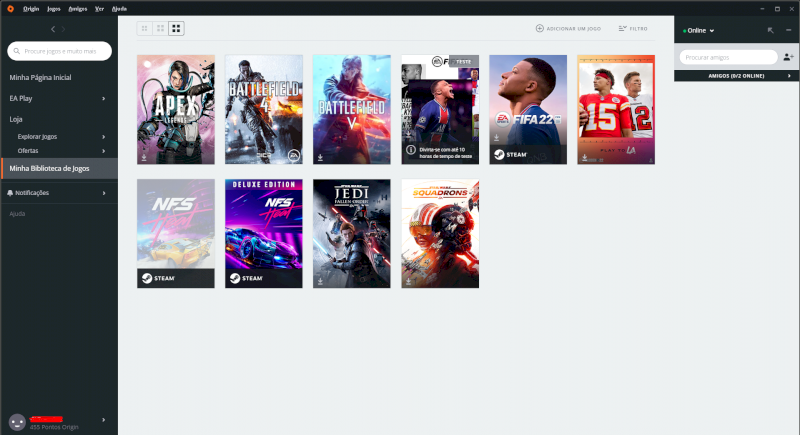Click Adicionar um Jogo button
The image size is (800, 435).
tap(570, 29)
